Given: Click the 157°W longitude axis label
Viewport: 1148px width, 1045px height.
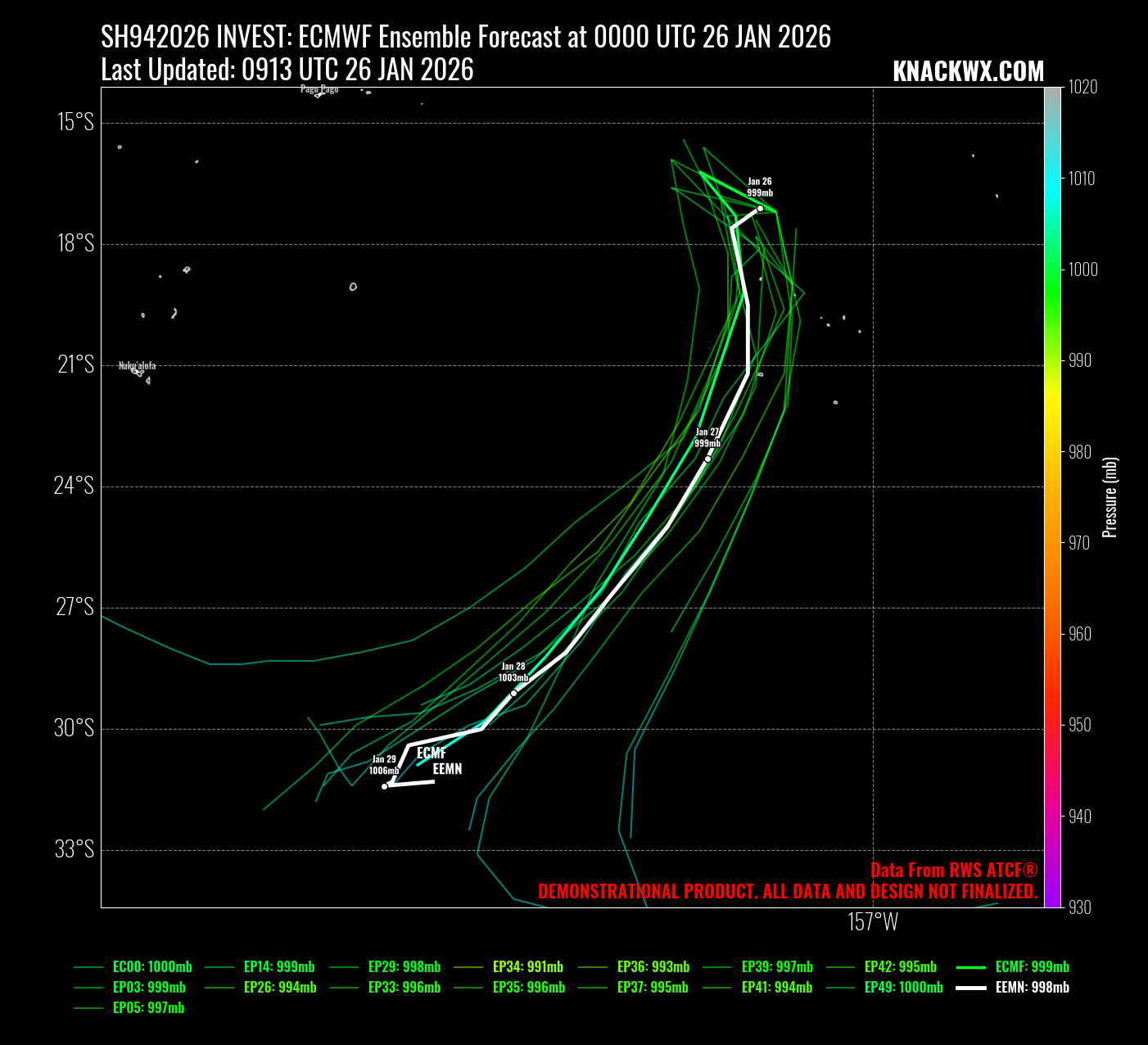Looking at the screenshot, I should 873,922.
